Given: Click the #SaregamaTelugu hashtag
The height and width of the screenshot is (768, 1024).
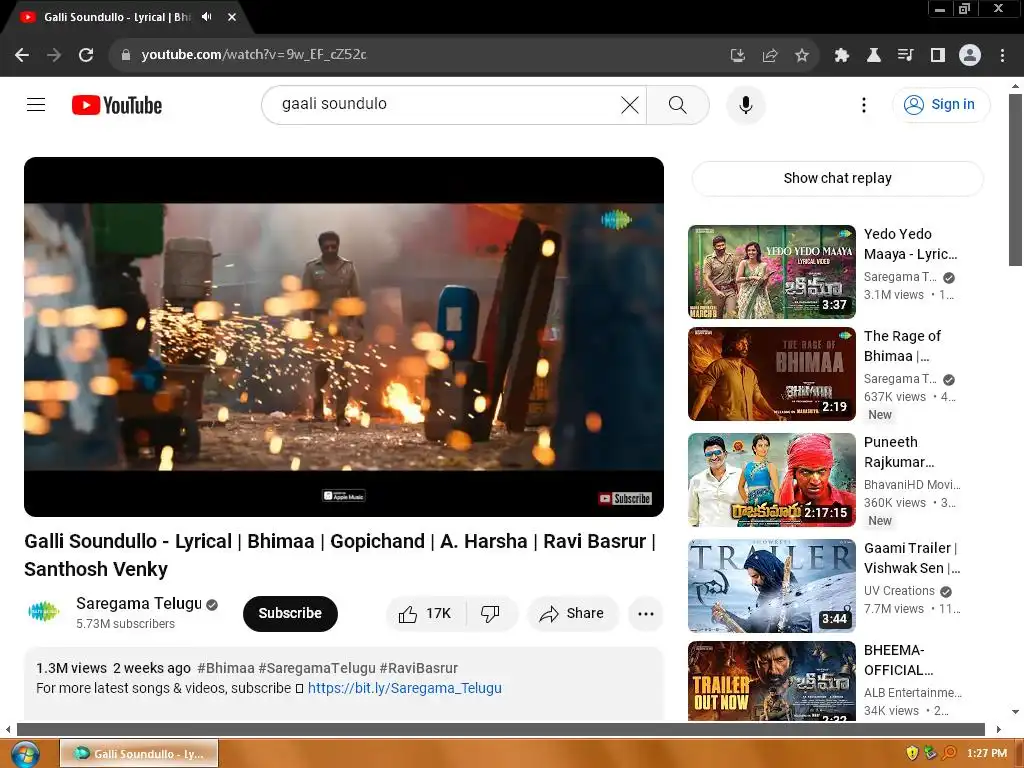Looking at the screenshot, I should [x=317, y=668].
